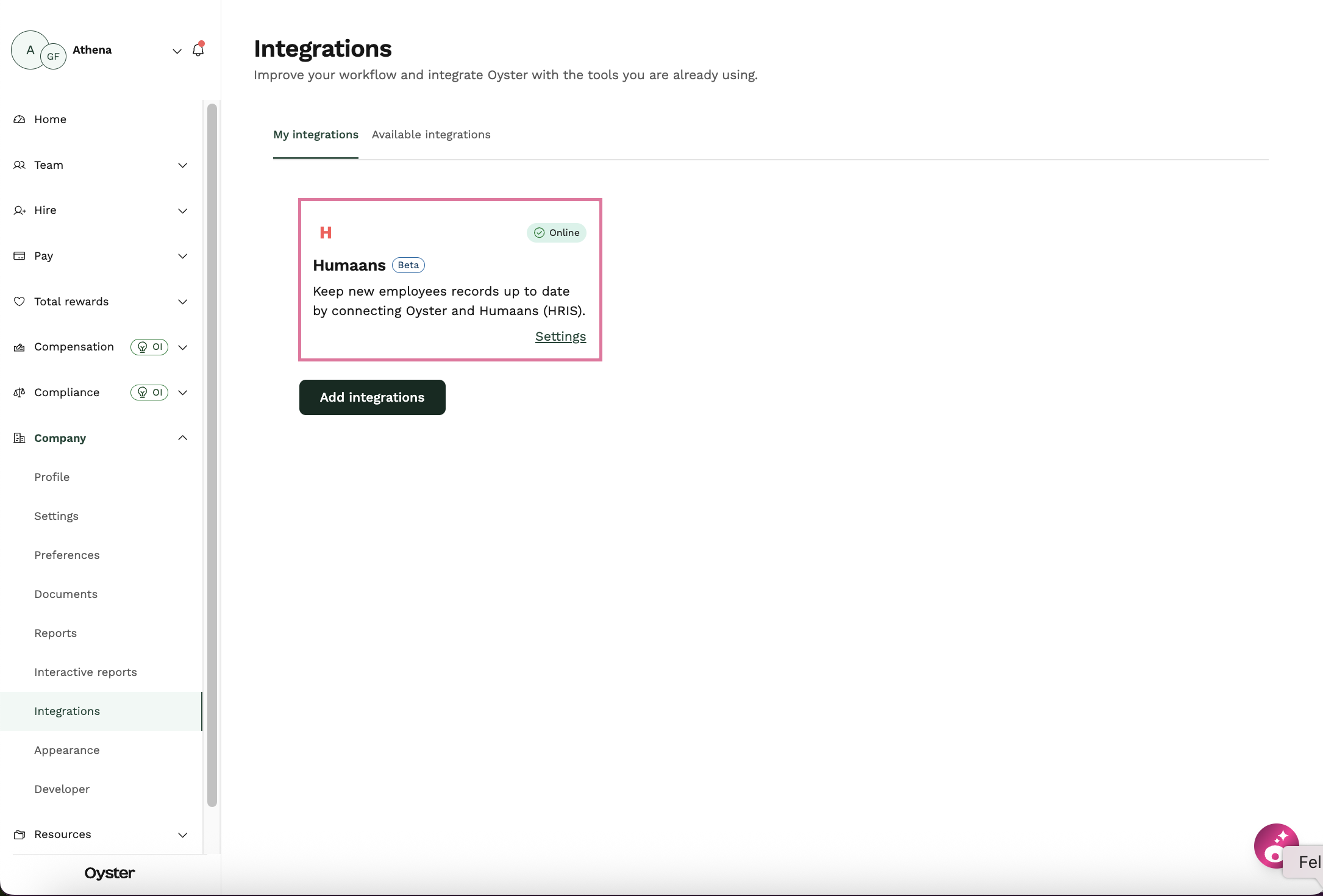Collapse the Company section chevron

click(182, 438)
